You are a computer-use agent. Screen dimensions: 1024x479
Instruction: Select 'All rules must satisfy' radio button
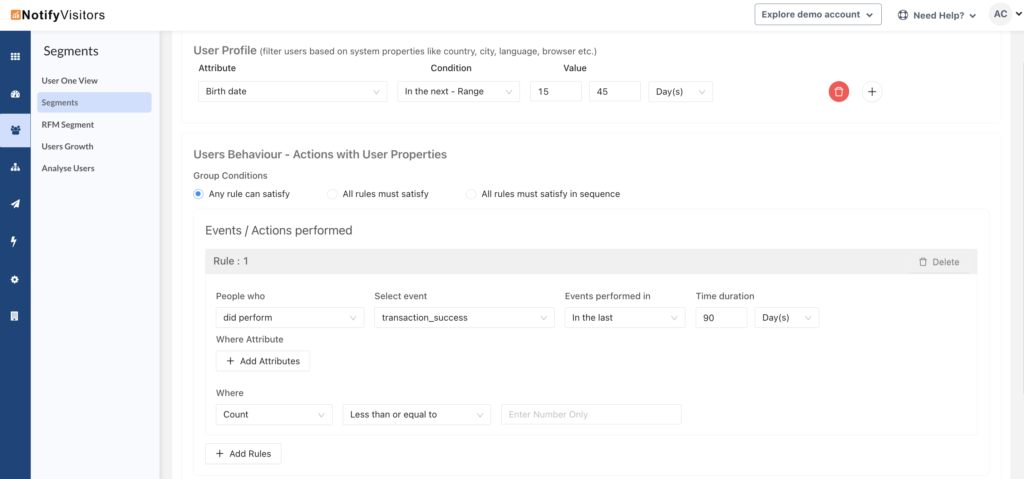(333, 194)
